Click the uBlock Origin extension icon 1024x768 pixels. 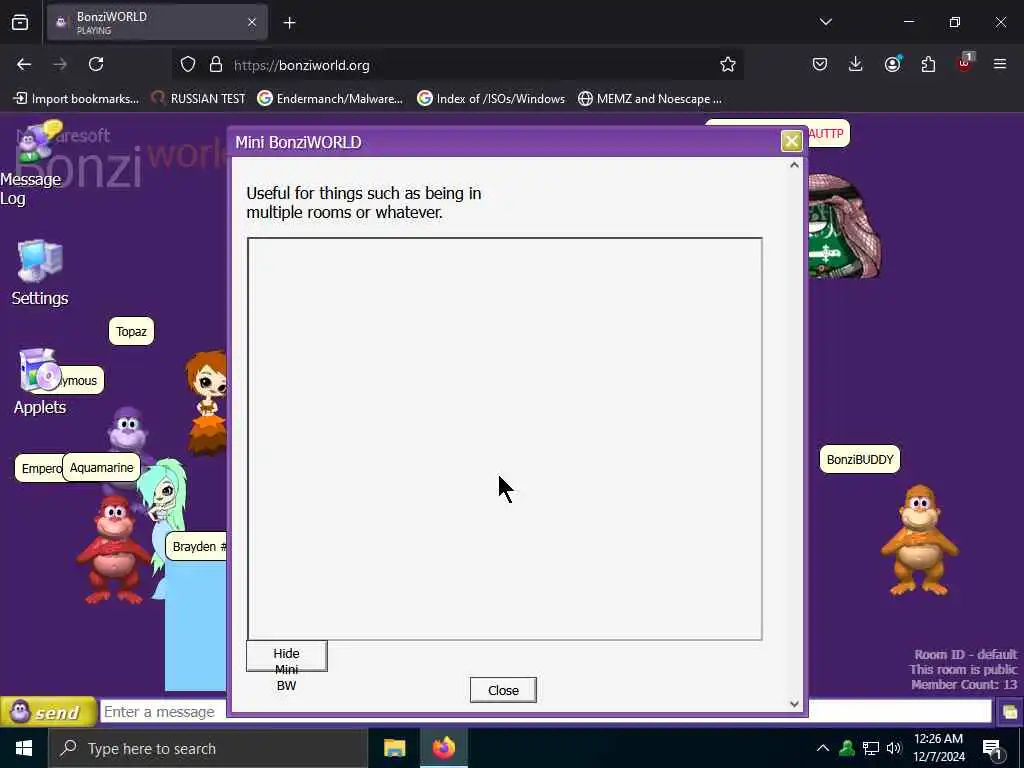tap(964, 63)
